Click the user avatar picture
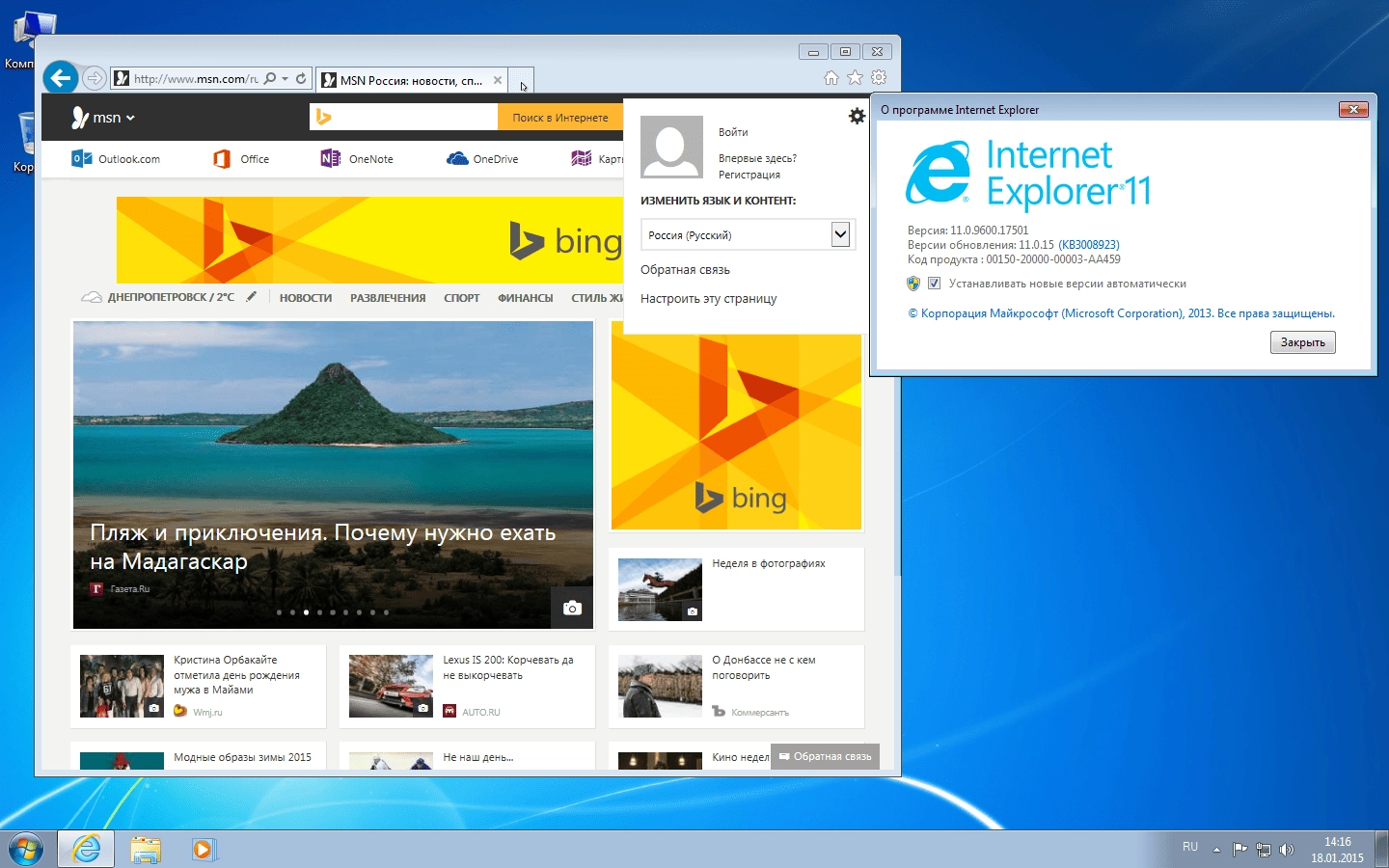 click(x=672, y=147)
